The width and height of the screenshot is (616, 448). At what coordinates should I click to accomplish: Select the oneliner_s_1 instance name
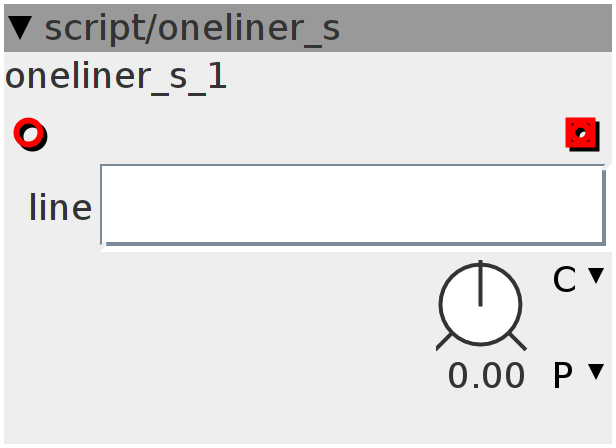[116, 77]
